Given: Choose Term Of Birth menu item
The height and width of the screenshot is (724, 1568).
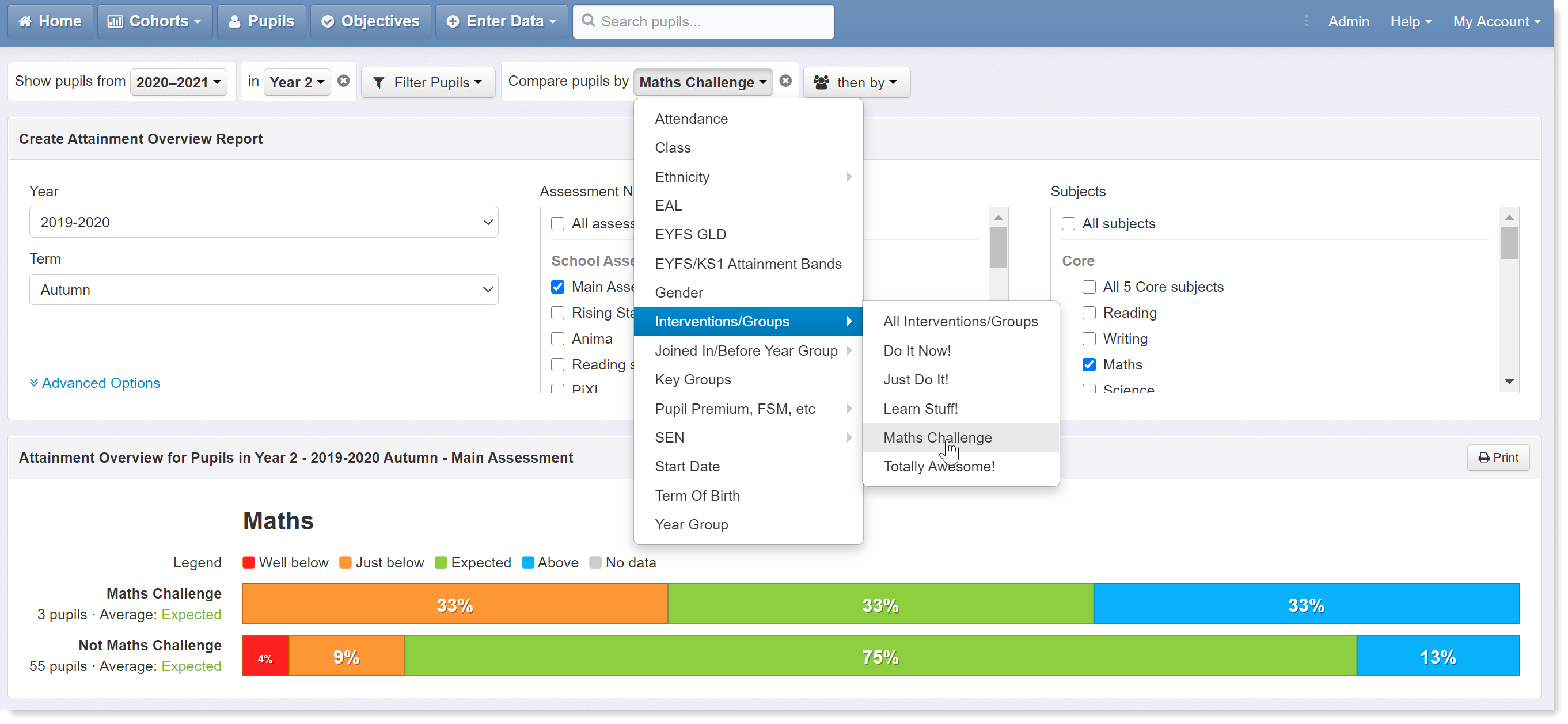Looking at the screenshot, I should tap(748, 496).
